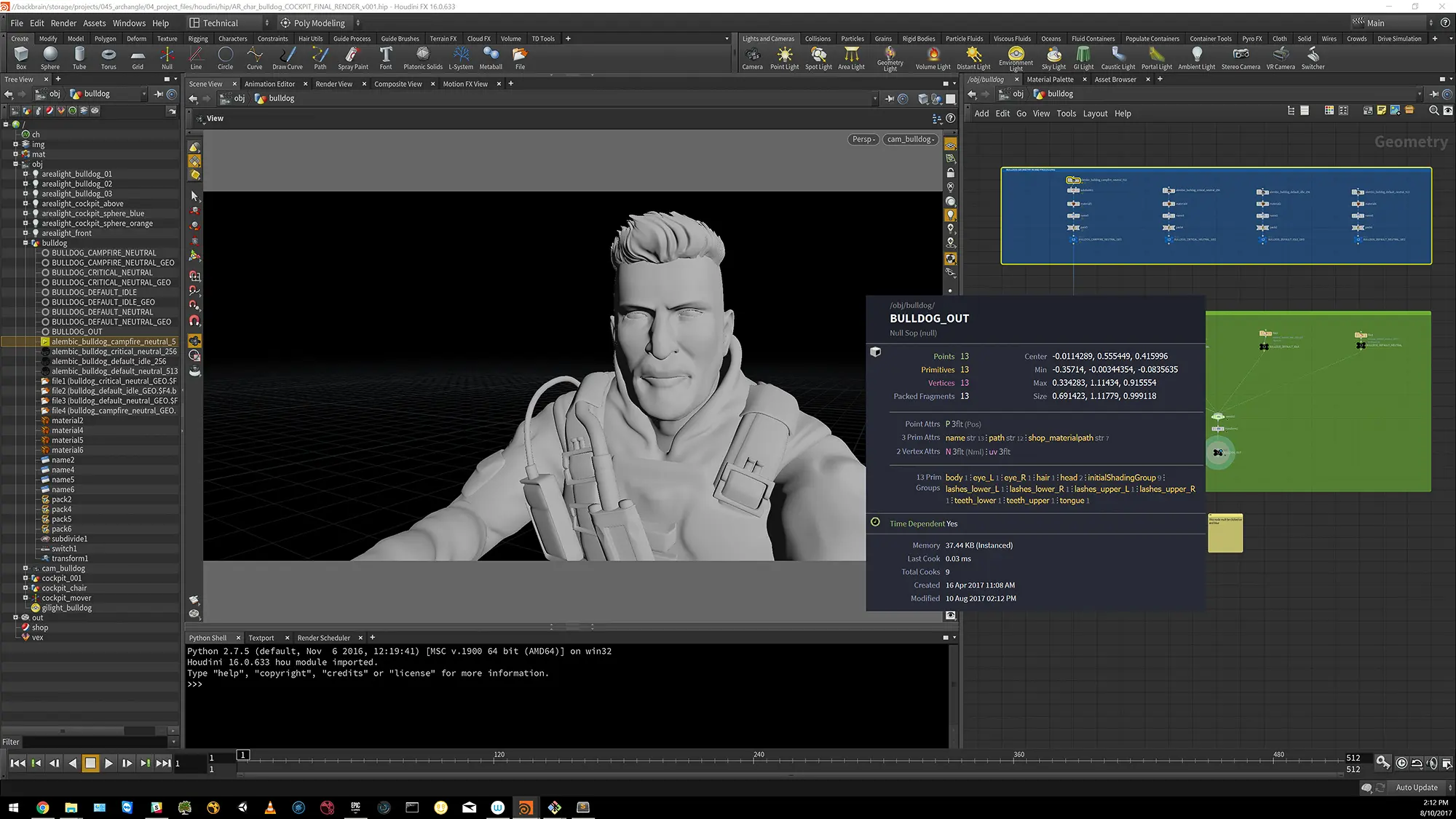
Task: Click the timeline current frame marker
Action: point(243,755)
